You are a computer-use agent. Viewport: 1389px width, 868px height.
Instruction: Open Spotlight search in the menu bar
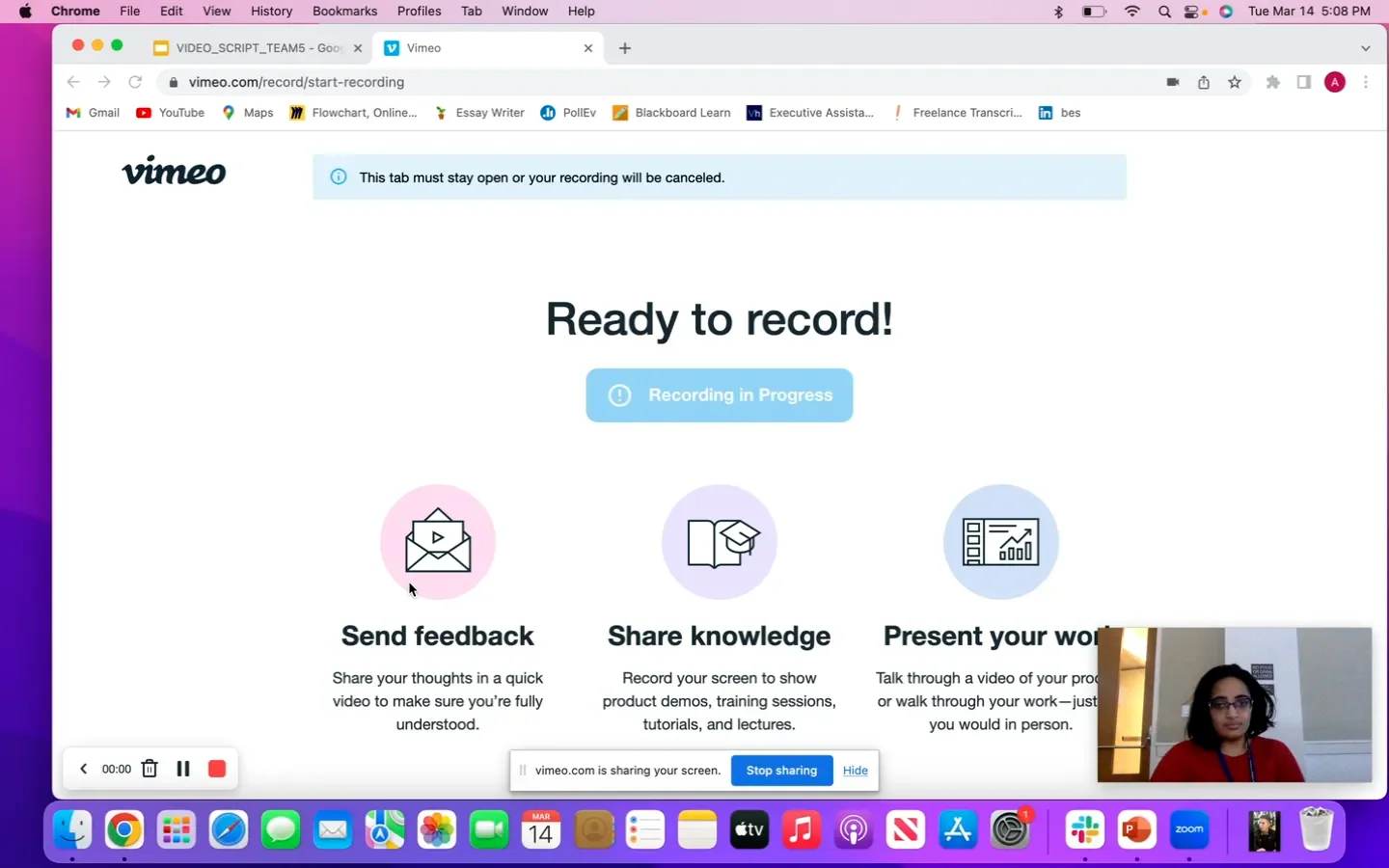(x=1164, y=12)
